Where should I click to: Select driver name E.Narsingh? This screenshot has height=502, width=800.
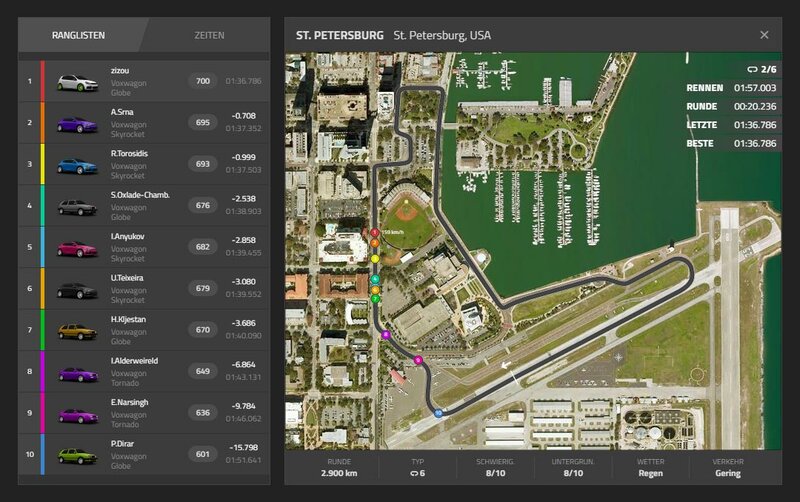click(130, 402)
